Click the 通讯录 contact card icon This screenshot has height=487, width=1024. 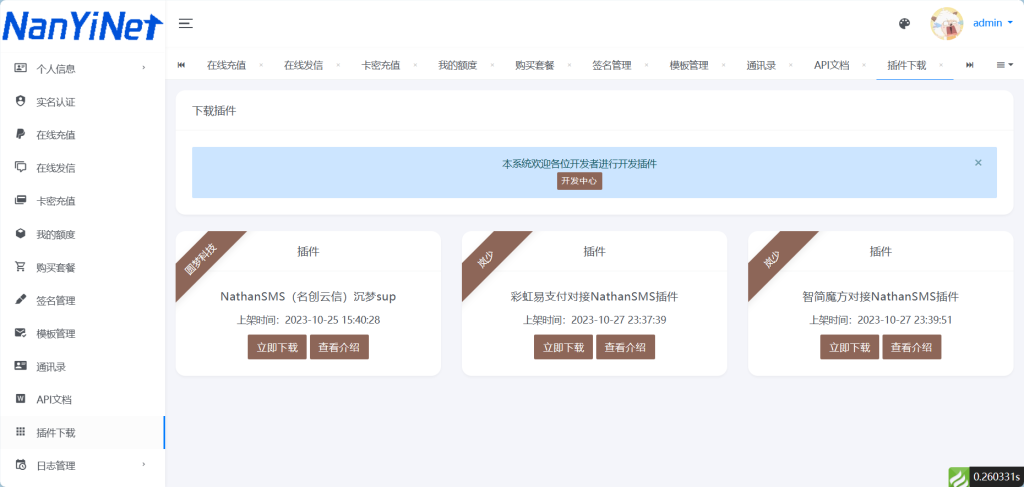pyautogui.click(x=20, y=366)
